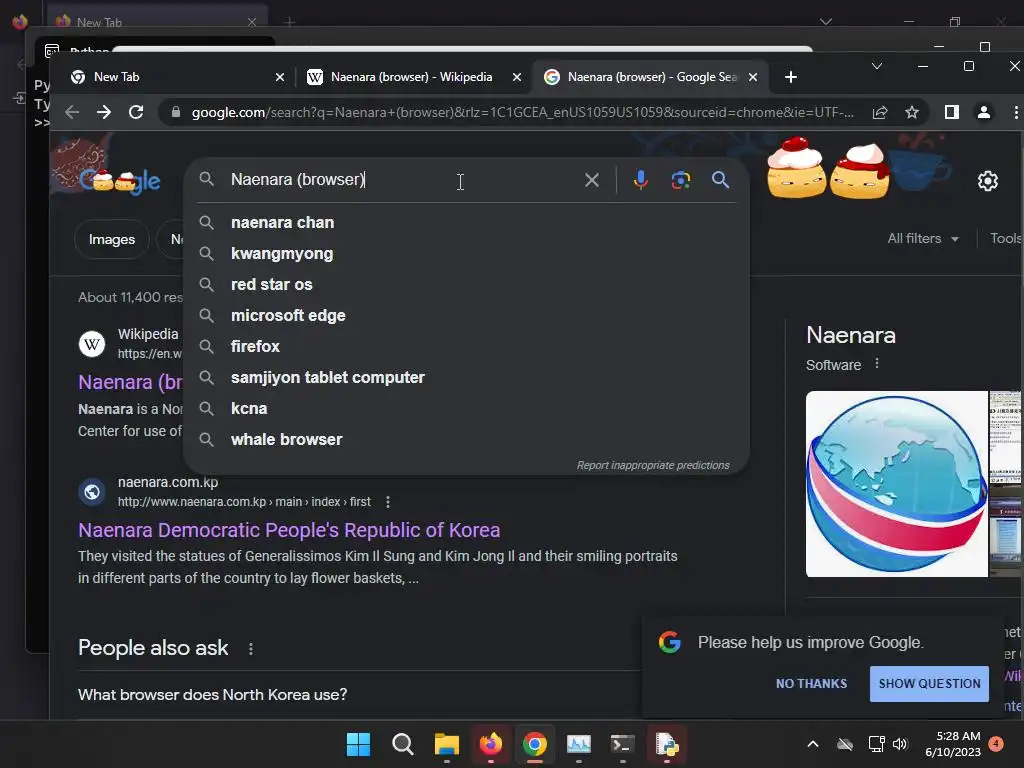The height and width of the screenshot is (768, 1024).
Task: Open Google quick settings gear icon
Action: point(987,181)
